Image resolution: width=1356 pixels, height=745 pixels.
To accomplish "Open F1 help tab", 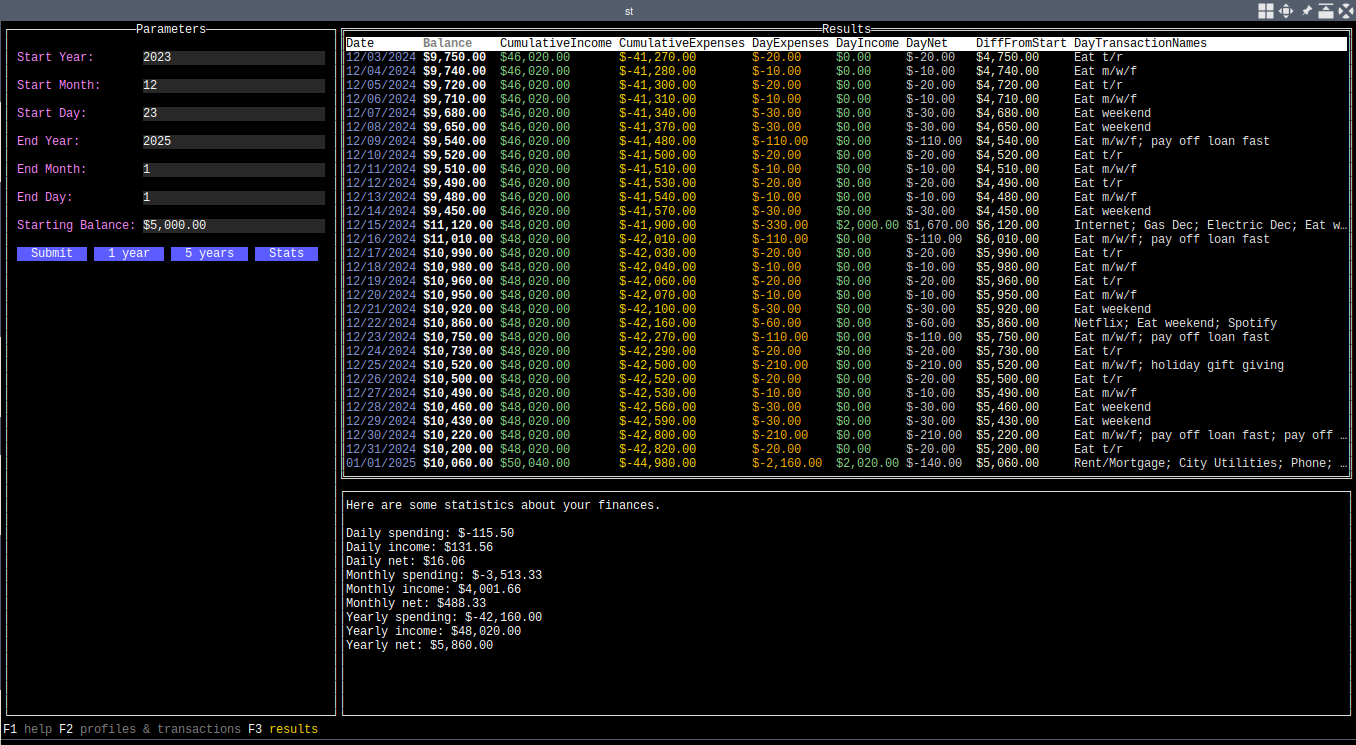I will tap(28, 730).
